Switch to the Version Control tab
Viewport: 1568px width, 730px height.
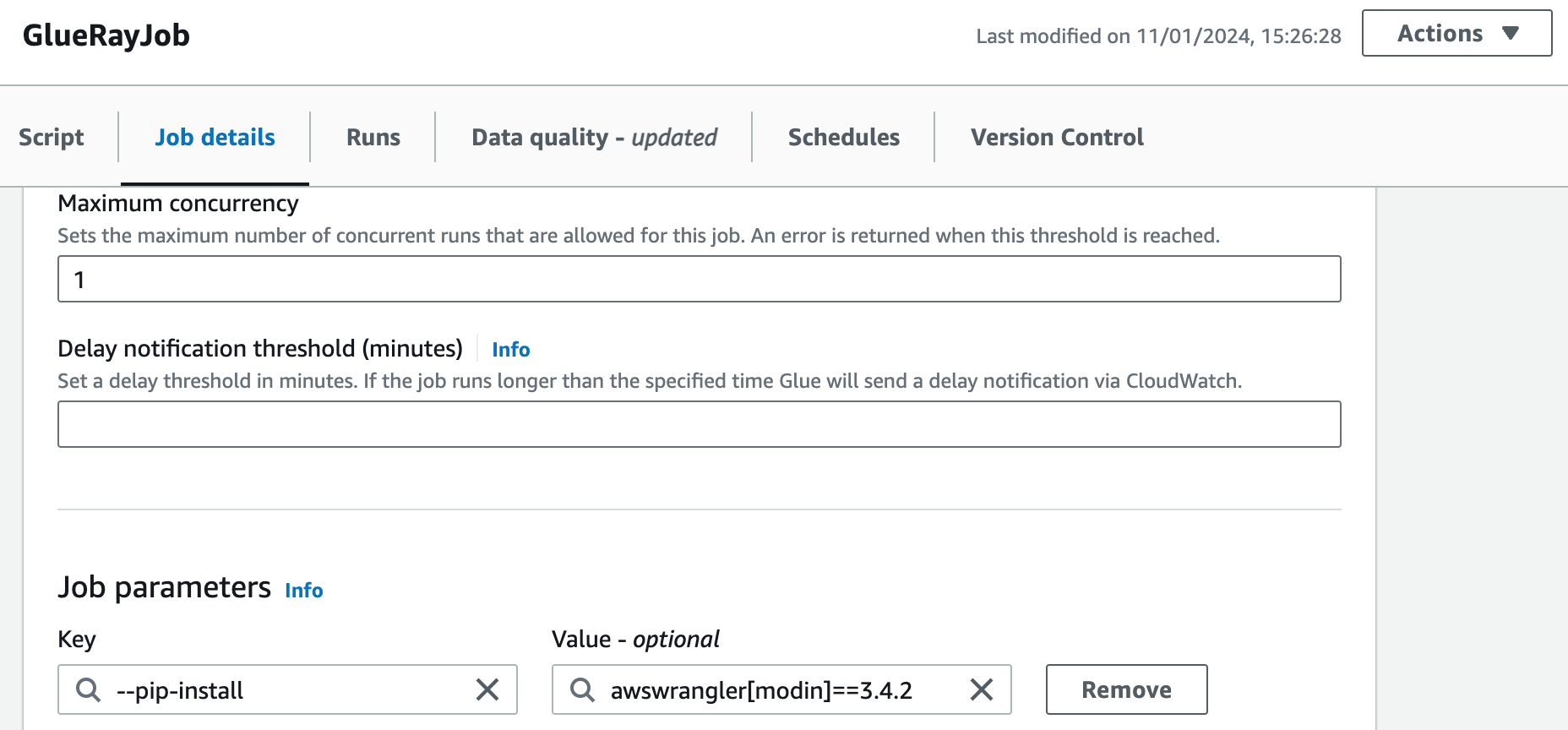[x=1057, y=137]
